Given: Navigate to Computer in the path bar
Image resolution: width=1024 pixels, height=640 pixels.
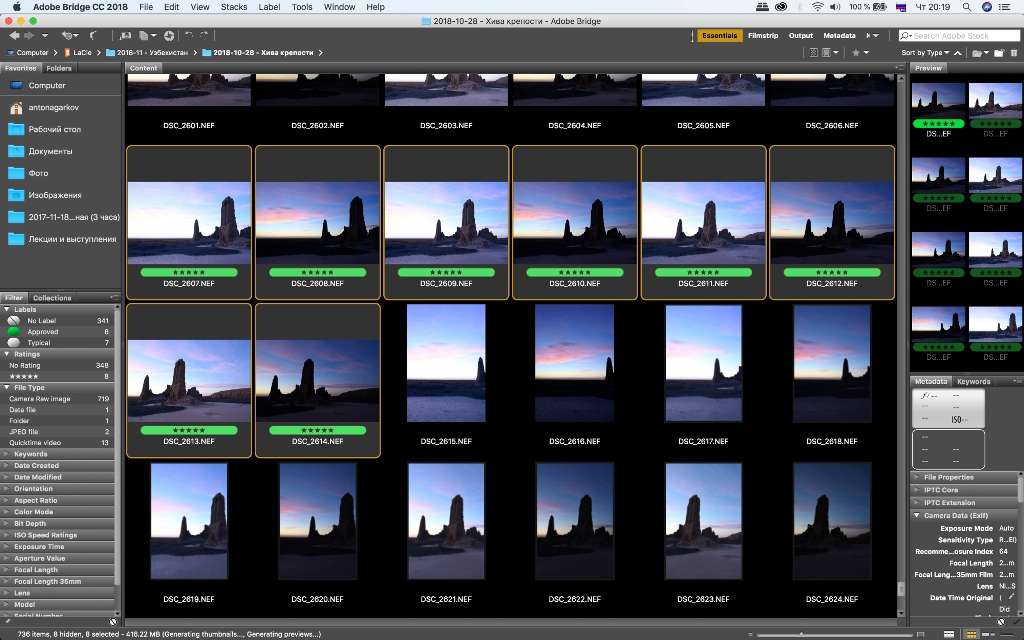Looking at the screenshot, I should click(32, 52).
